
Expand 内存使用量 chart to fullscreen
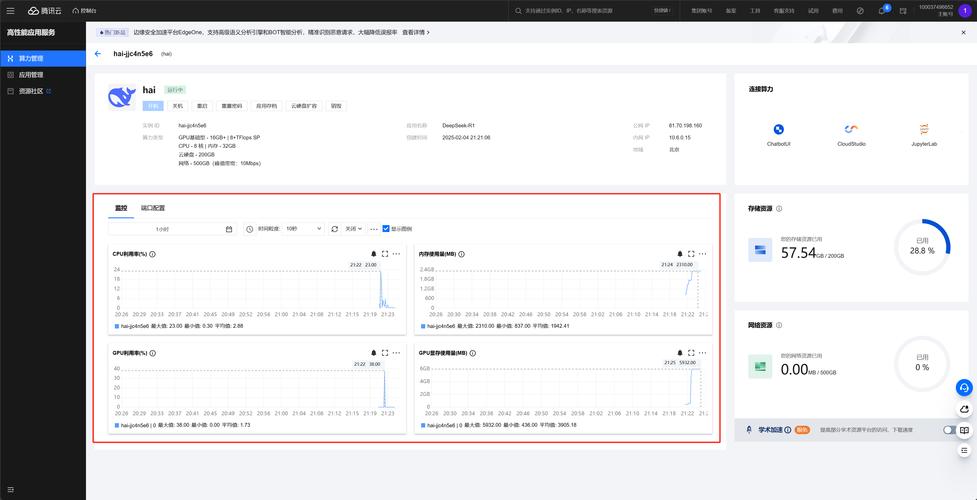pyautogui.click(x=691, y=254)
